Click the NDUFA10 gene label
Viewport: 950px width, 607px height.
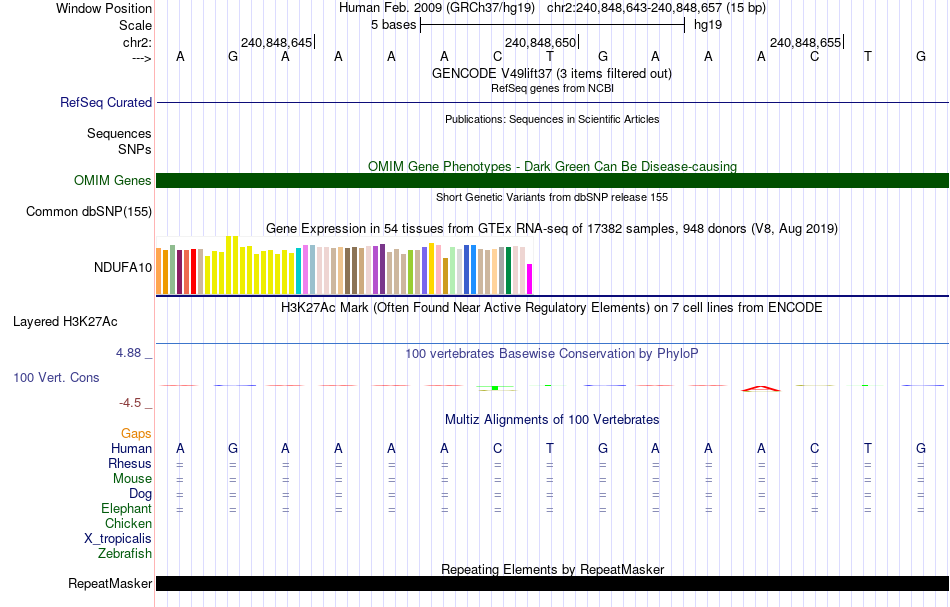tap(123, 267)
